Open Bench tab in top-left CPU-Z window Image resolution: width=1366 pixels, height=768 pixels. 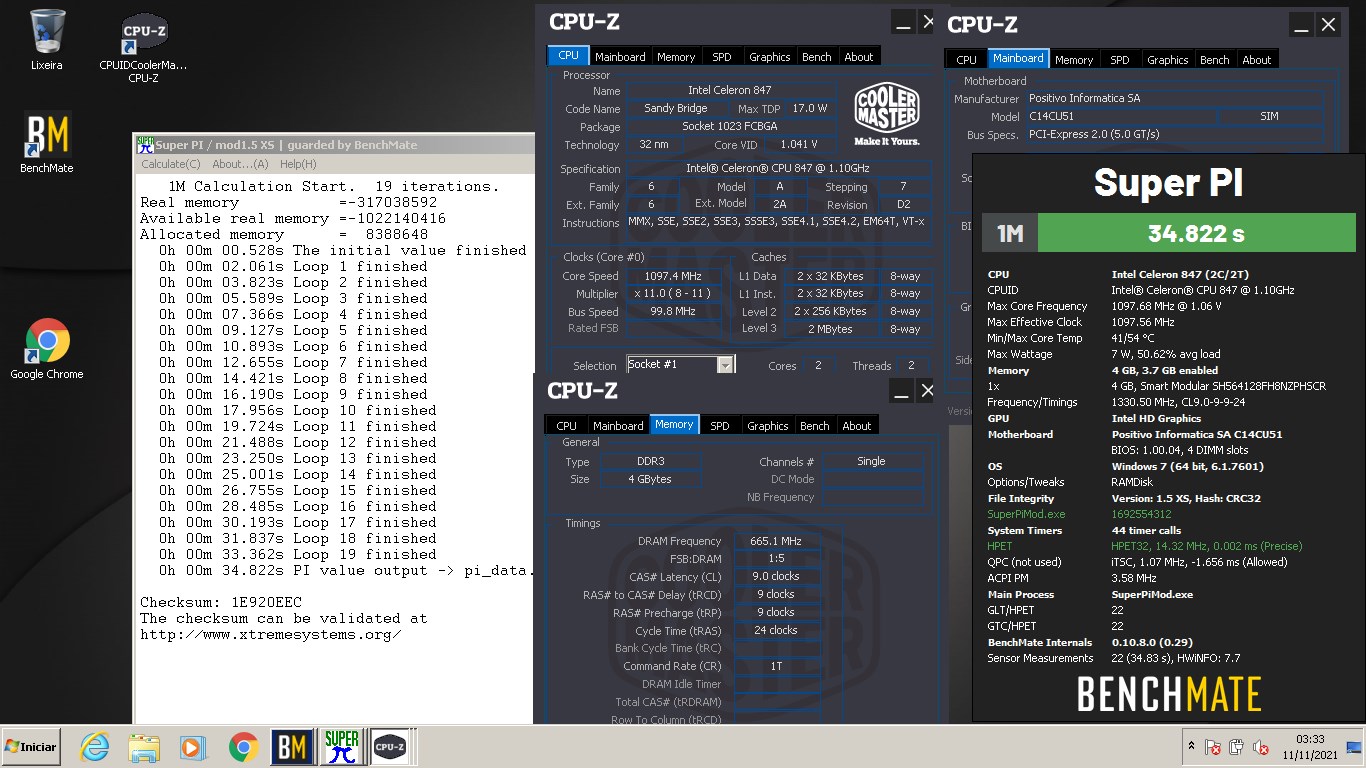[817, 57]
